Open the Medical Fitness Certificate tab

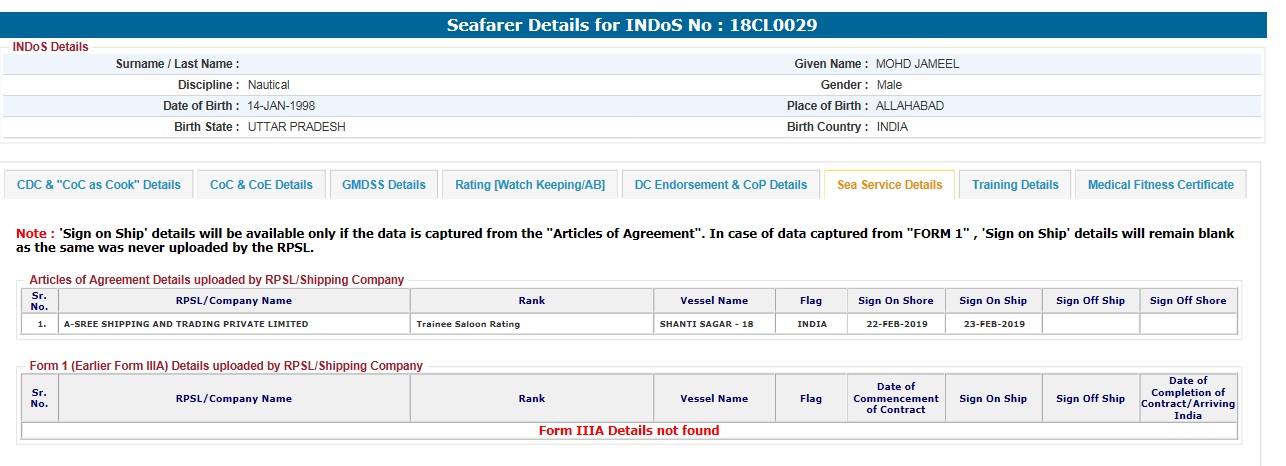(x=1160, y=185)
